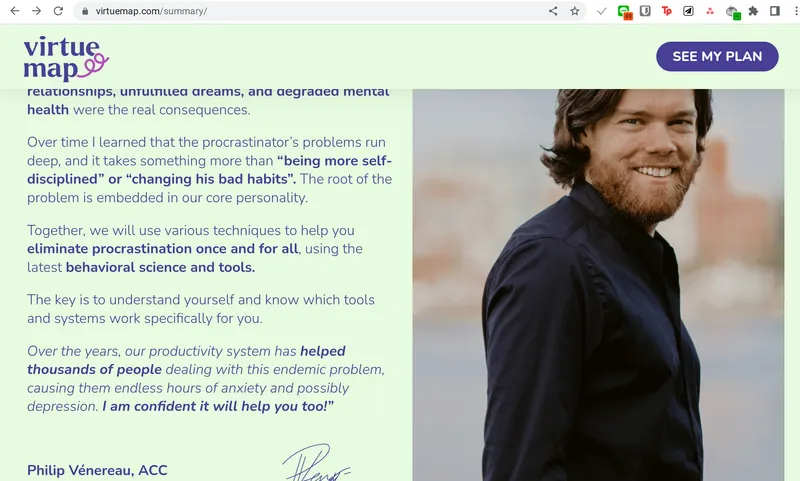
Task: Open the virtue map logo link
Action: coord(66,59)
